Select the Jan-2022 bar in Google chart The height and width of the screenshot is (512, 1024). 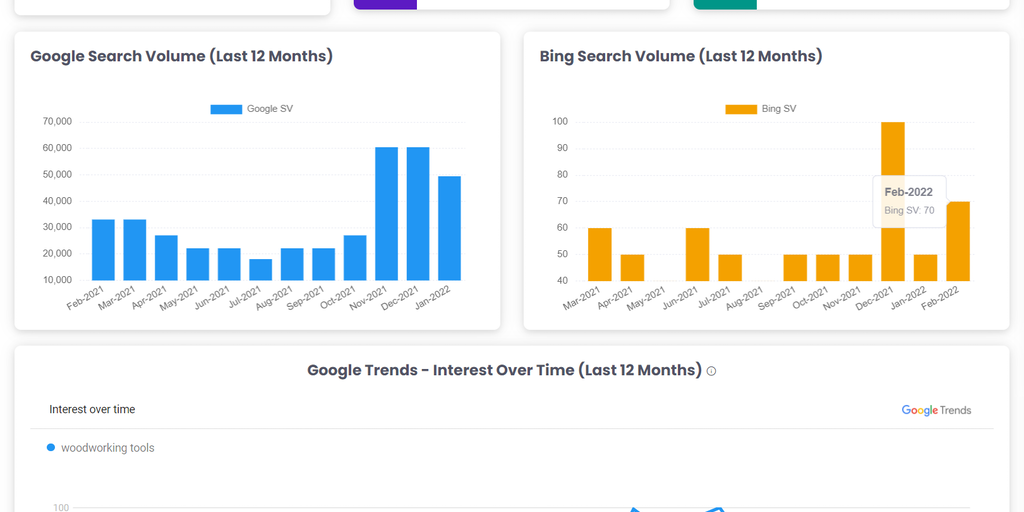tap(449, 228)
